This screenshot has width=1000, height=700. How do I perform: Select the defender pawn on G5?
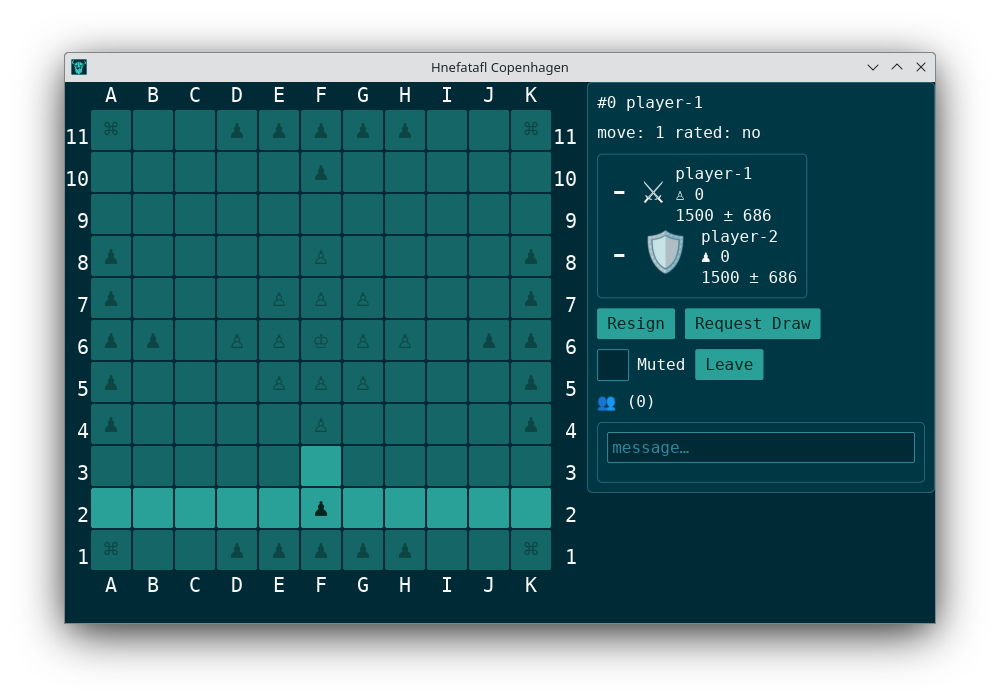click(363, 384)
